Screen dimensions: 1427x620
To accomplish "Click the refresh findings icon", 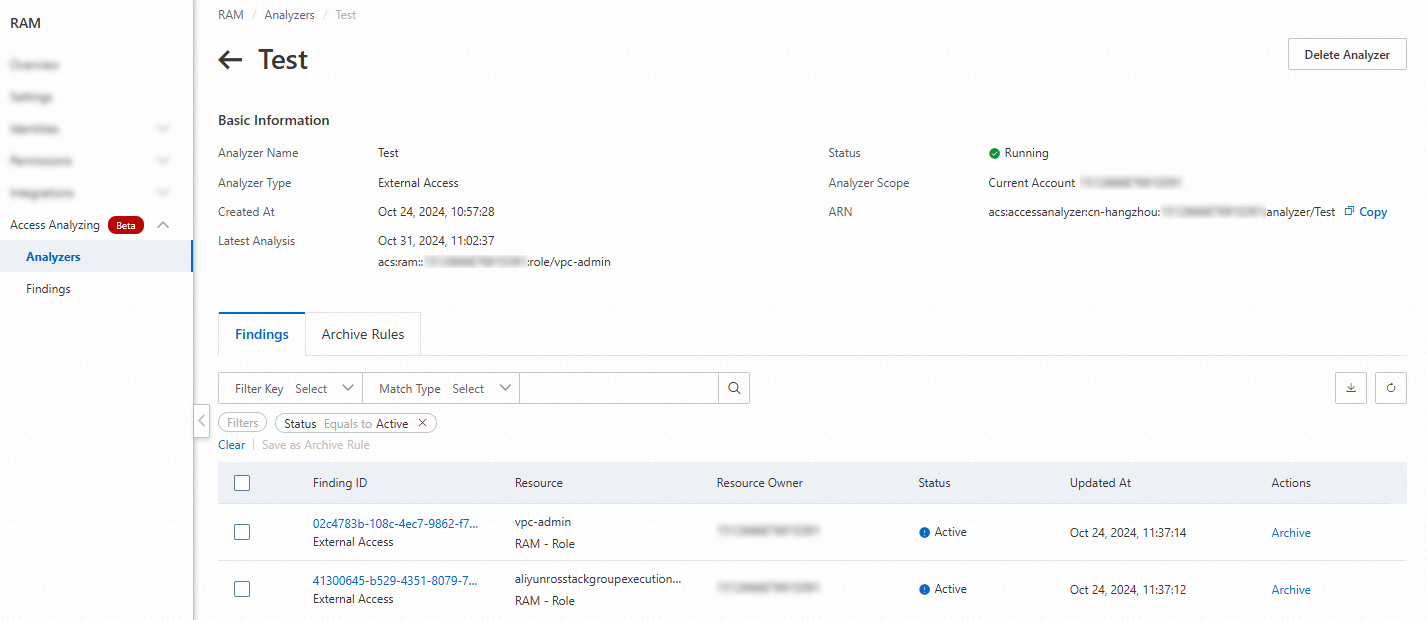I will 1390,388.
